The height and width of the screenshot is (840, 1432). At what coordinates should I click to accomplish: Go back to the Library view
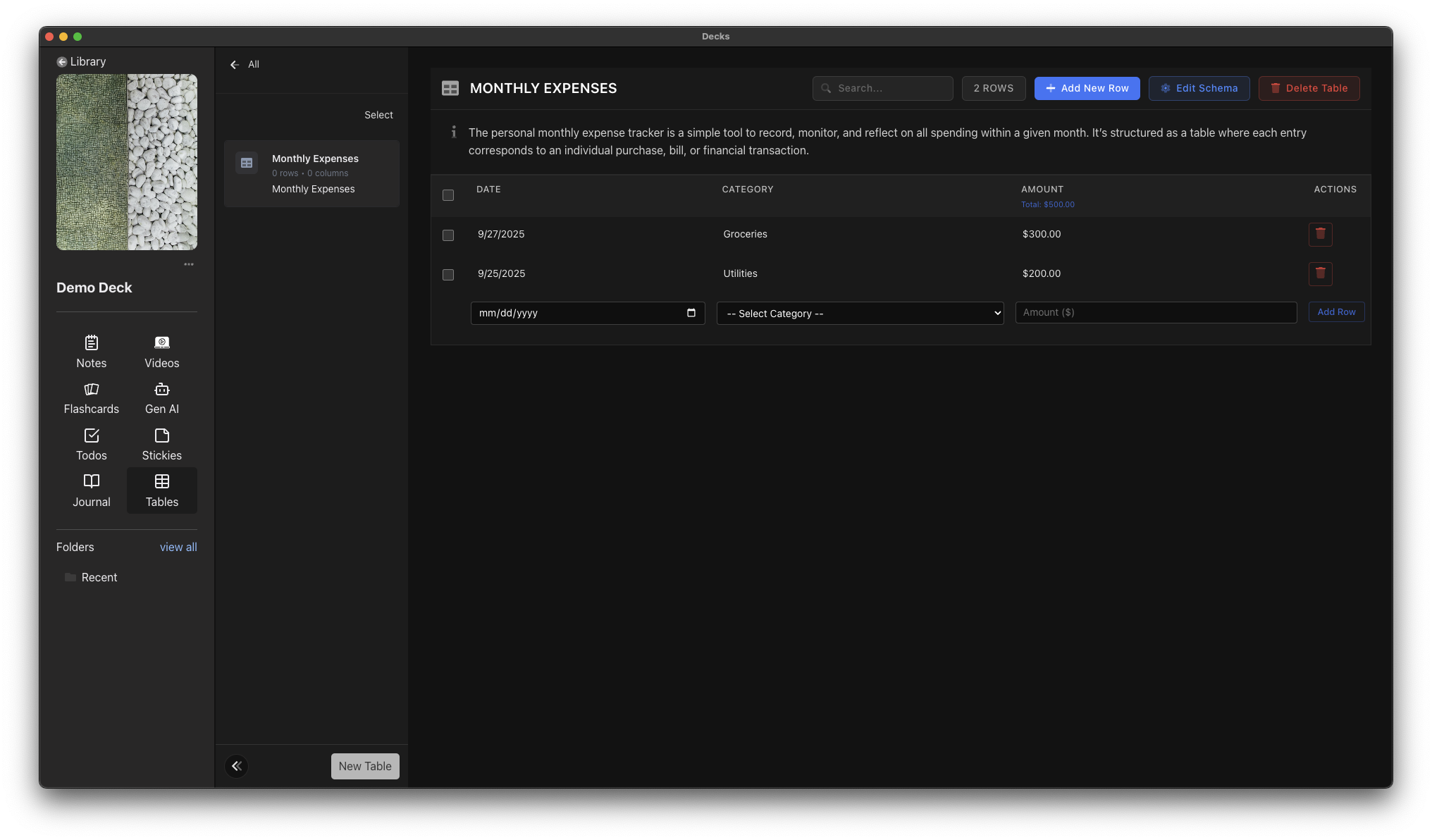point(82,61)
